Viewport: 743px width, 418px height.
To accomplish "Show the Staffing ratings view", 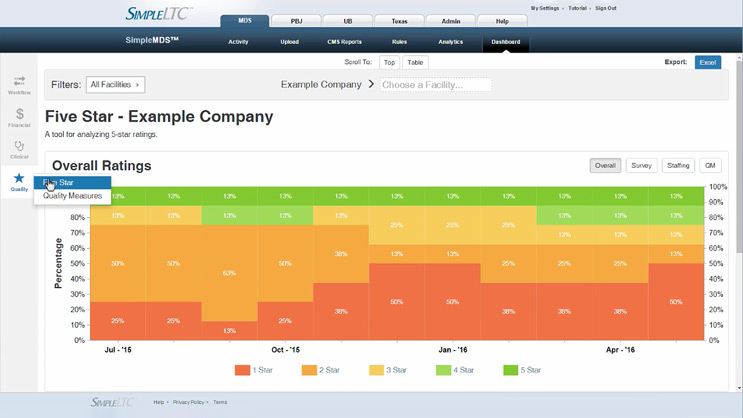I will [678, 166].
